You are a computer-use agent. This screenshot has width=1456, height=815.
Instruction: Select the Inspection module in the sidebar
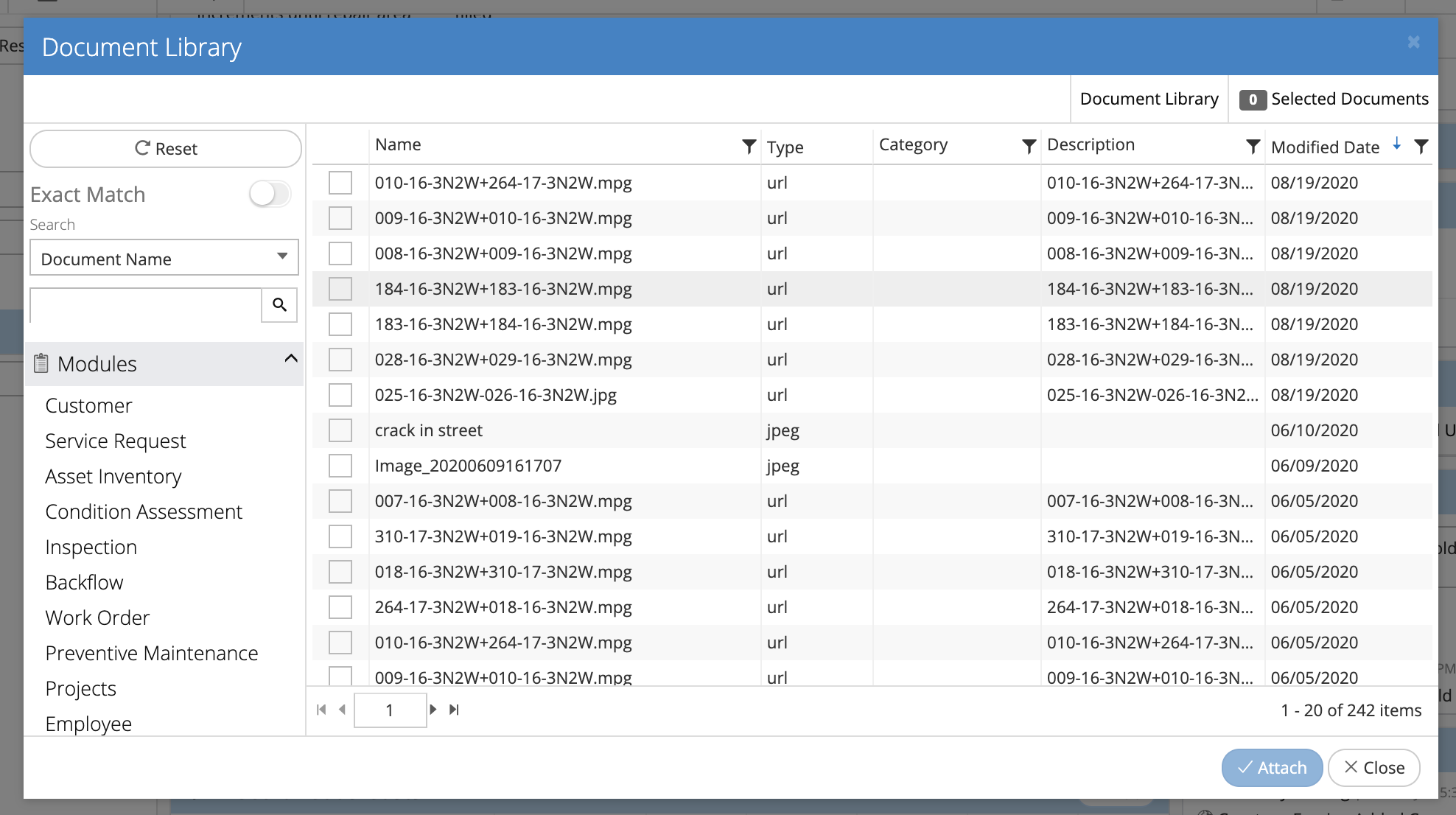[x=91, y=547]
